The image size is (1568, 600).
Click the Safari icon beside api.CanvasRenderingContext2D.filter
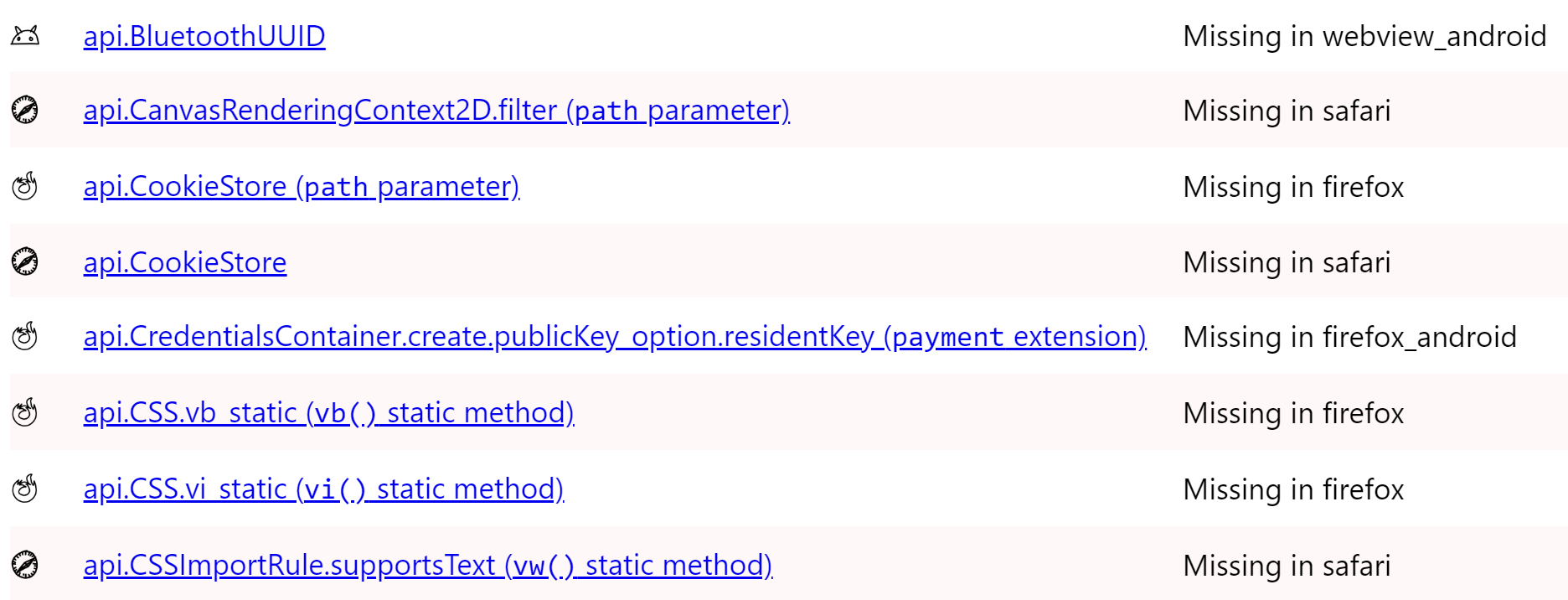coord(25,110)
